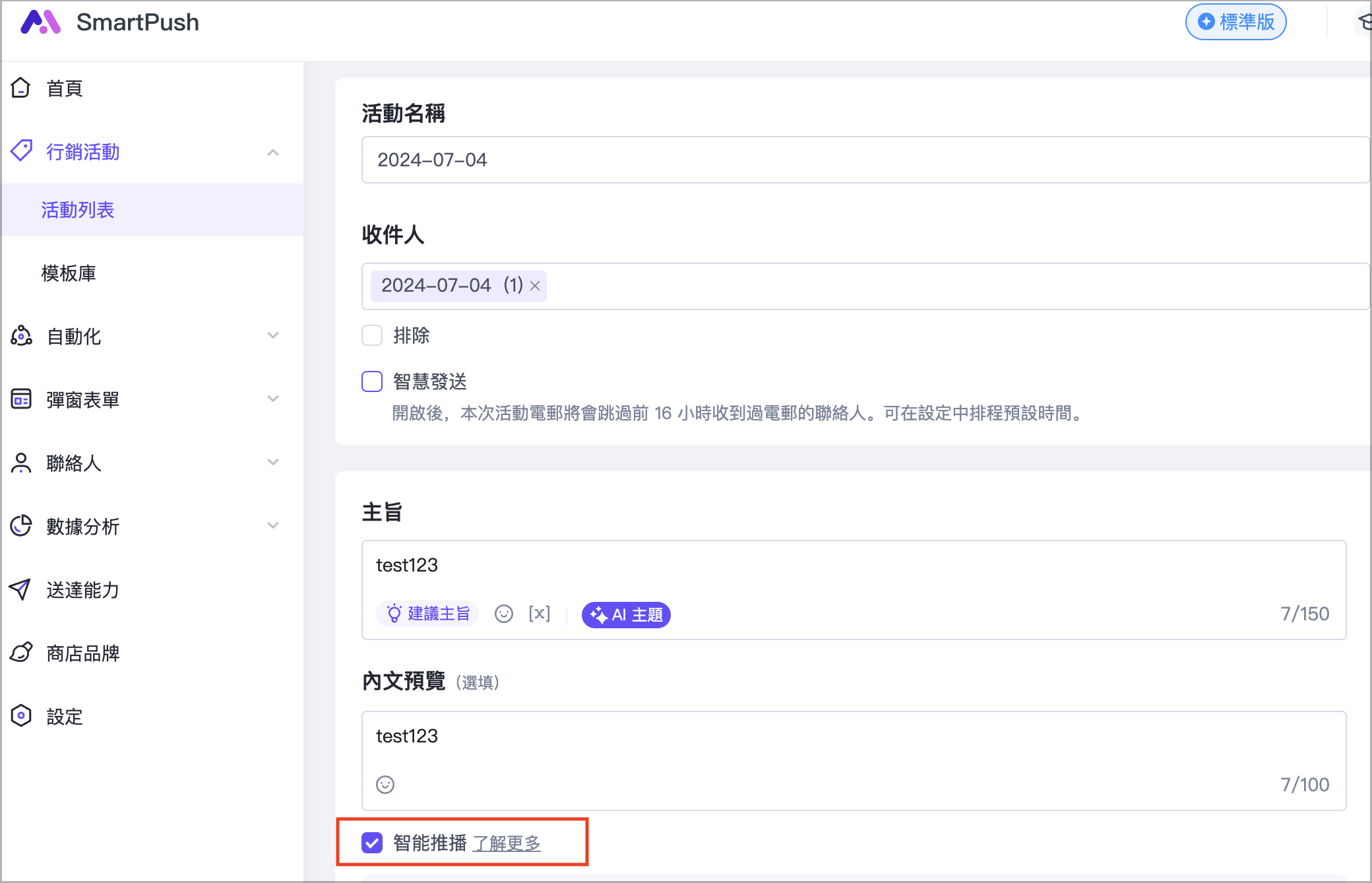
Task: Click the SmartPush logo icon
Action: tap(40, 22)
